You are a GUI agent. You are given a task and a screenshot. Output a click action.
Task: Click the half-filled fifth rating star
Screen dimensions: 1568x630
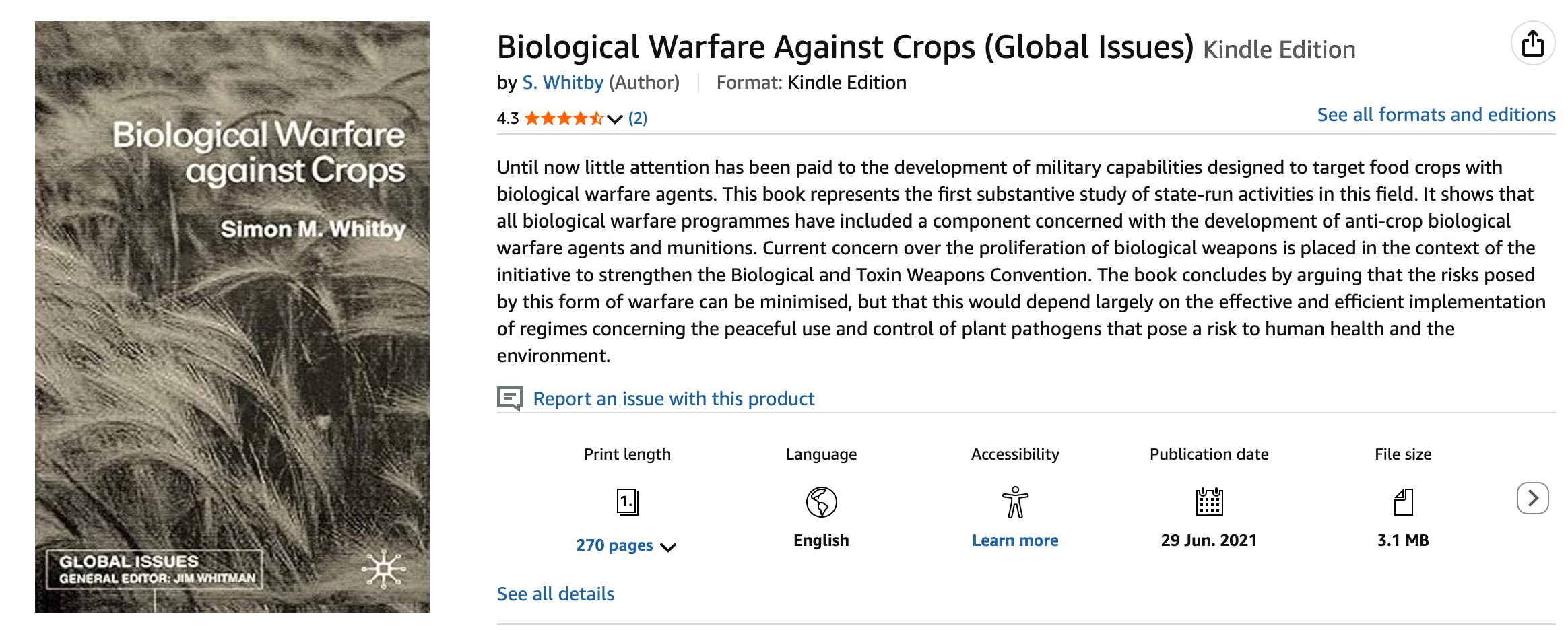pos(595,118)
